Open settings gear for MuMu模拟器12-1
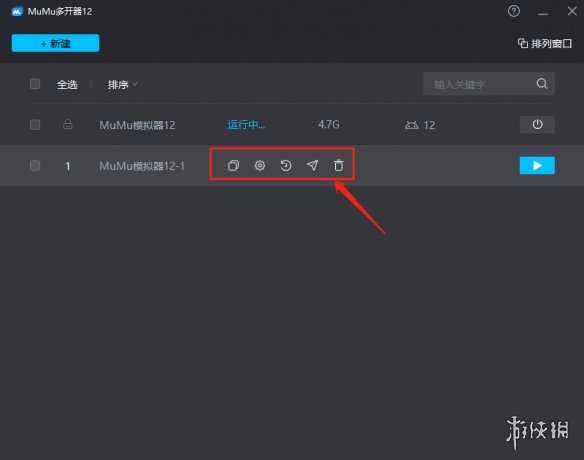Screen dimensions: 584x460 pyautogui.click(x=260, y=165)
